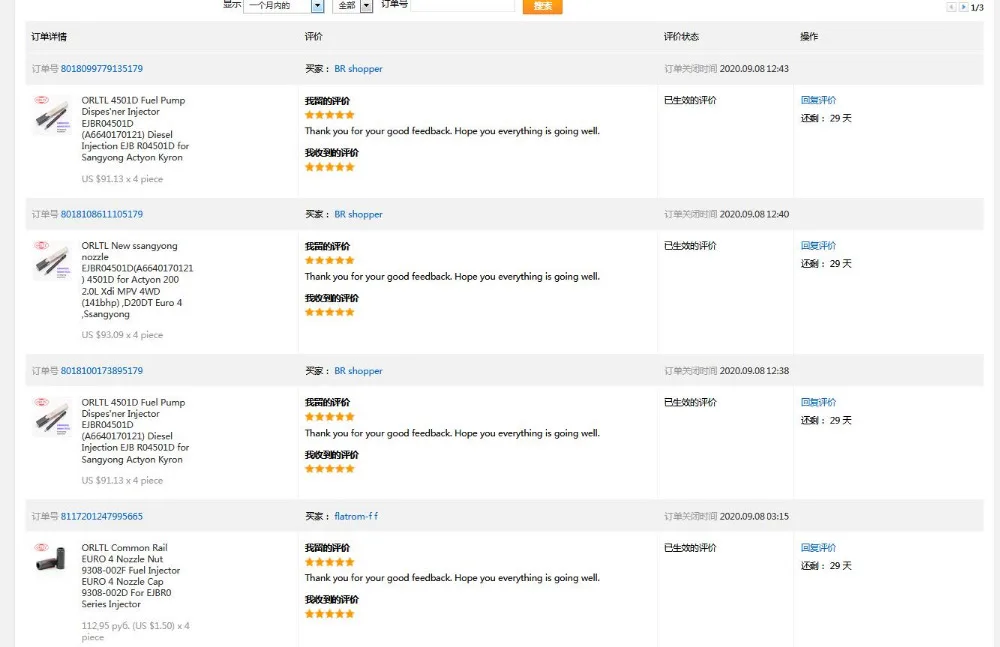Click the next page arrow icon
Image resolution: width=1000 pixels, height=647 pixels.
click(963, 7)
